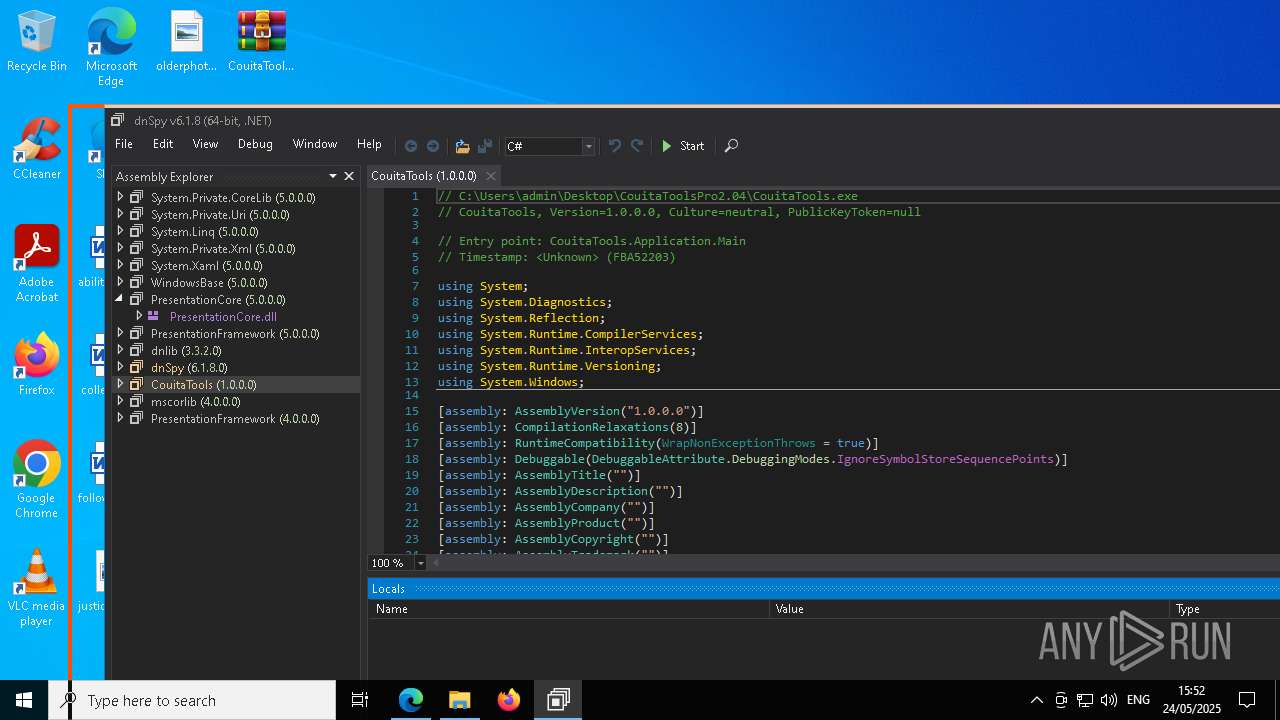
Task: Start debugging with the Start button
Action: [x=683, y=146]
